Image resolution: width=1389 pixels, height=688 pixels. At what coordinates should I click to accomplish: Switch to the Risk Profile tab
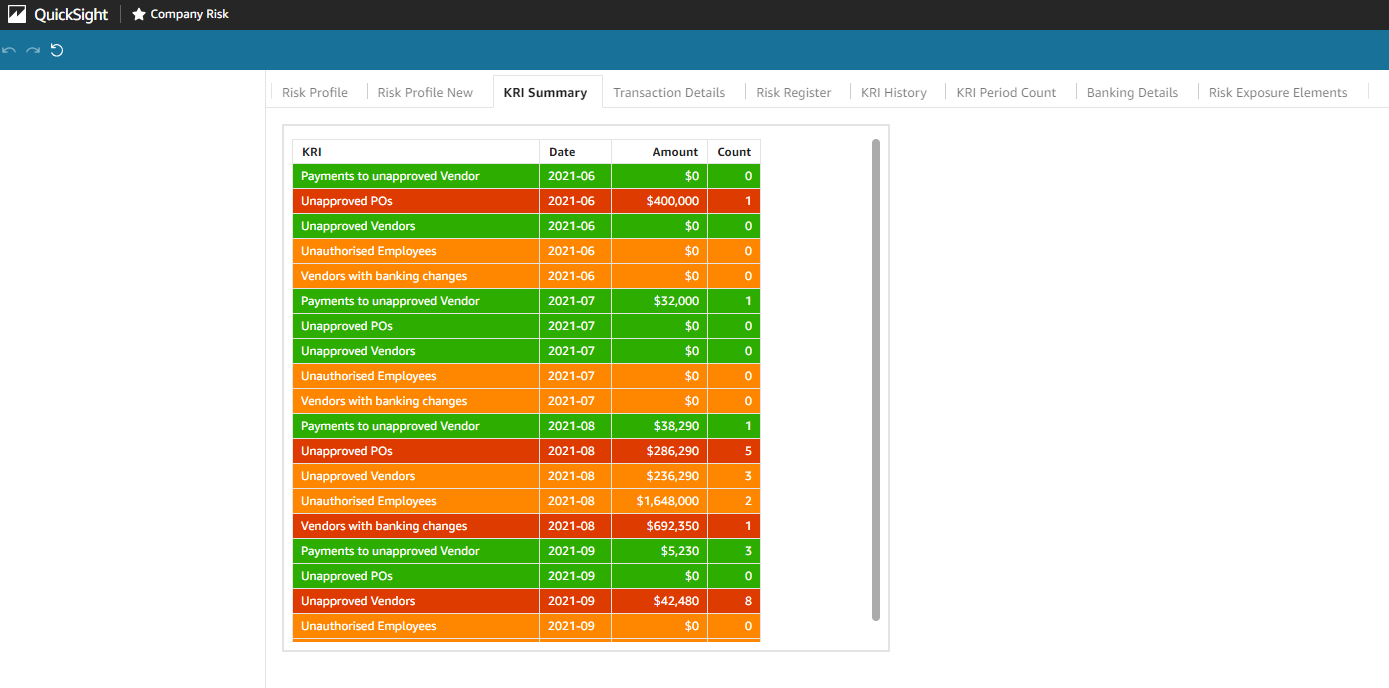315,92
